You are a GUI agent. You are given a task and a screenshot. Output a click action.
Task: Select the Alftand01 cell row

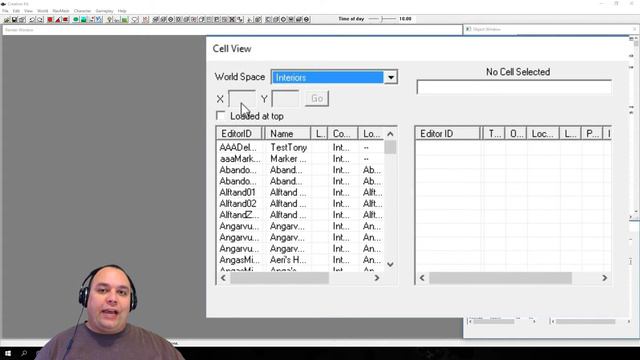(x=300, y=192)
